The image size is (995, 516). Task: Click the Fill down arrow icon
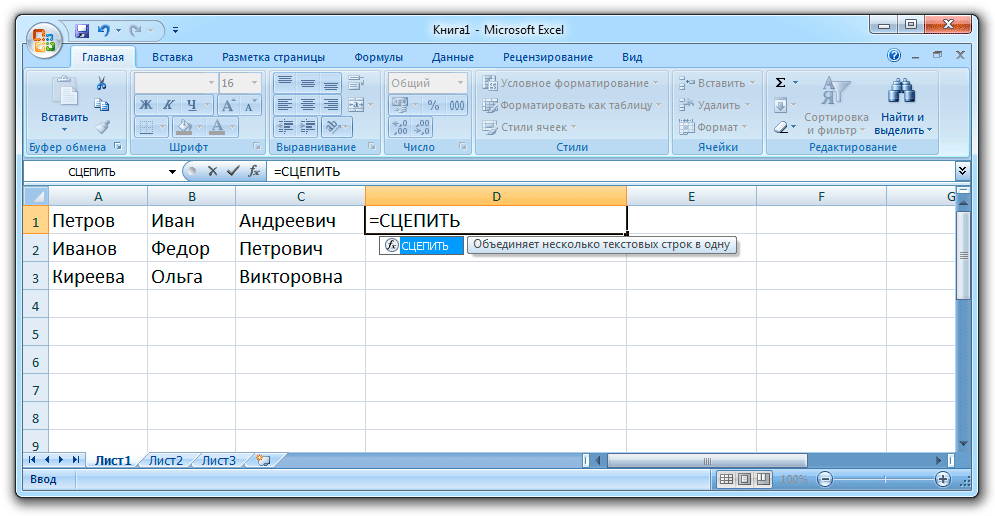point(781,105)
